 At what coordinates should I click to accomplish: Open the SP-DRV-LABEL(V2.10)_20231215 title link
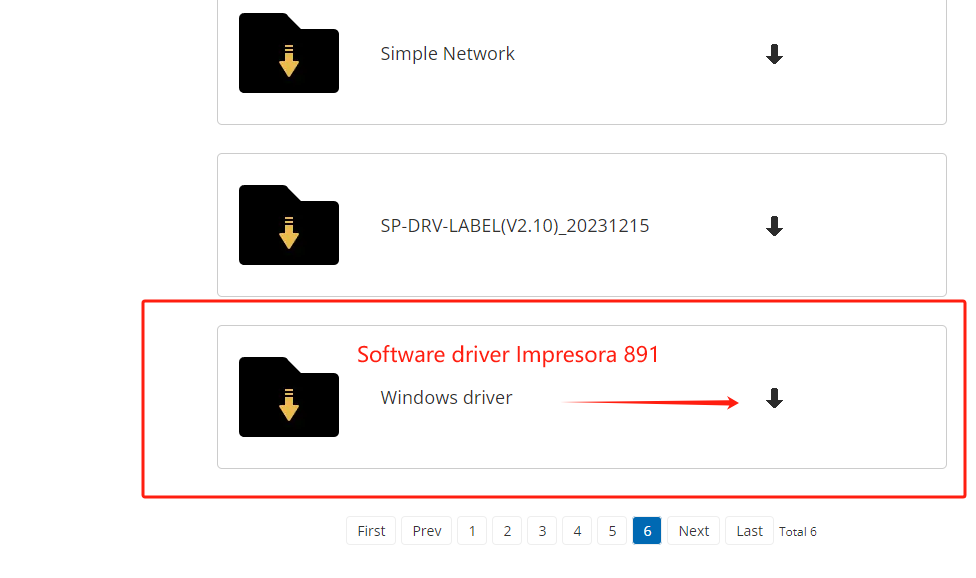514,226
